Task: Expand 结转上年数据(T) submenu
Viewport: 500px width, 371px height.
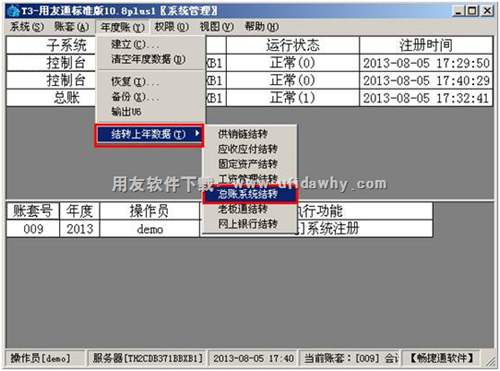Action: (x=149, y=135)
